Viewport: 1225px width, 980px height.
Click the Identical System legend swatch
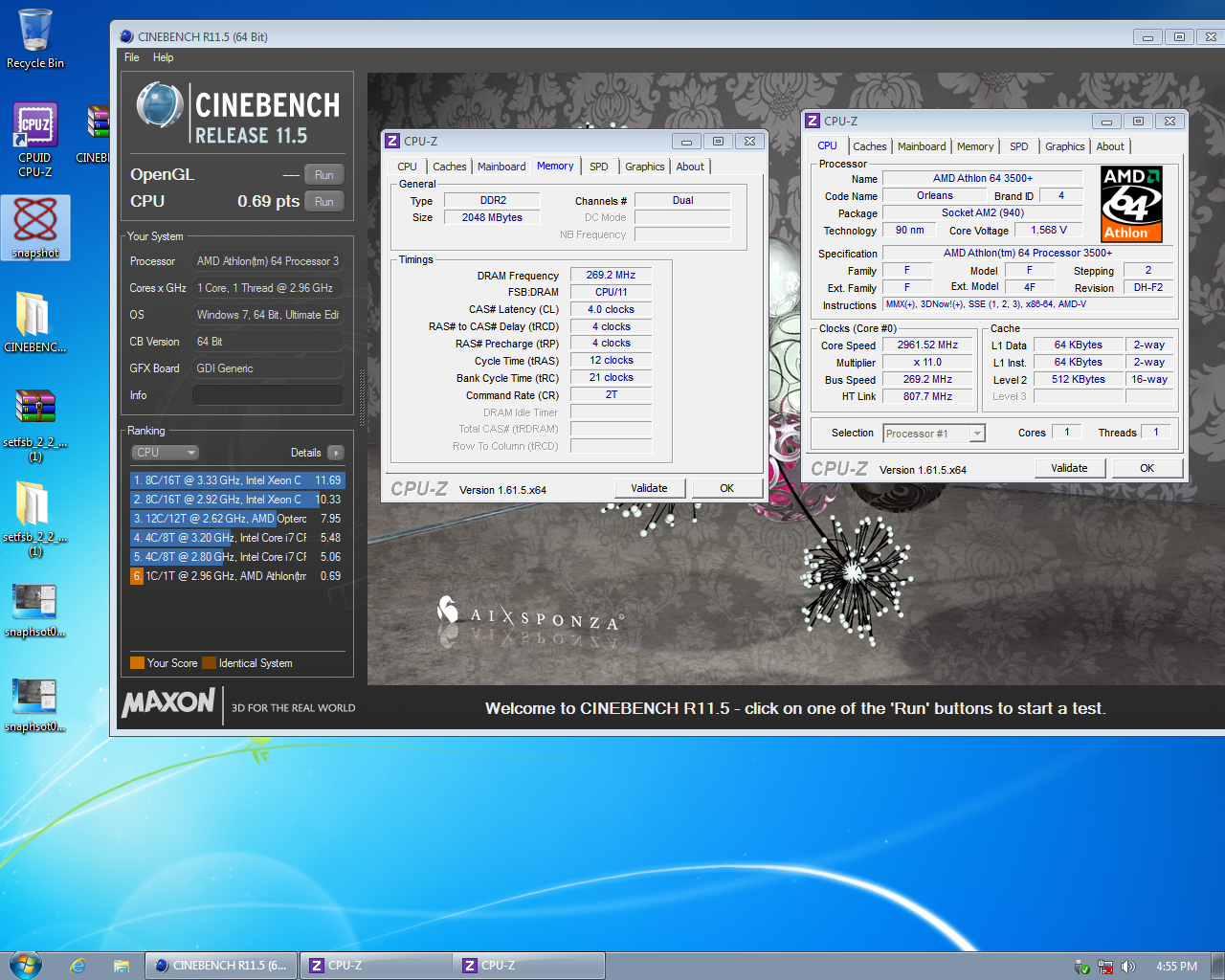(209, 663)
